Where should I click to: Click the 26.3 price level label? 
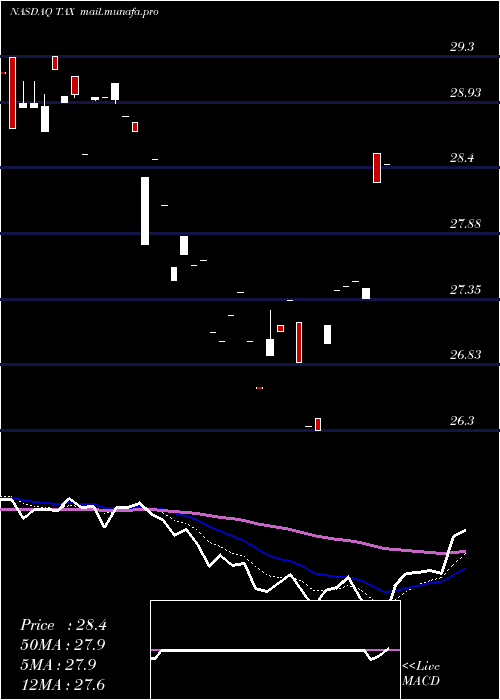click(462, 421)
